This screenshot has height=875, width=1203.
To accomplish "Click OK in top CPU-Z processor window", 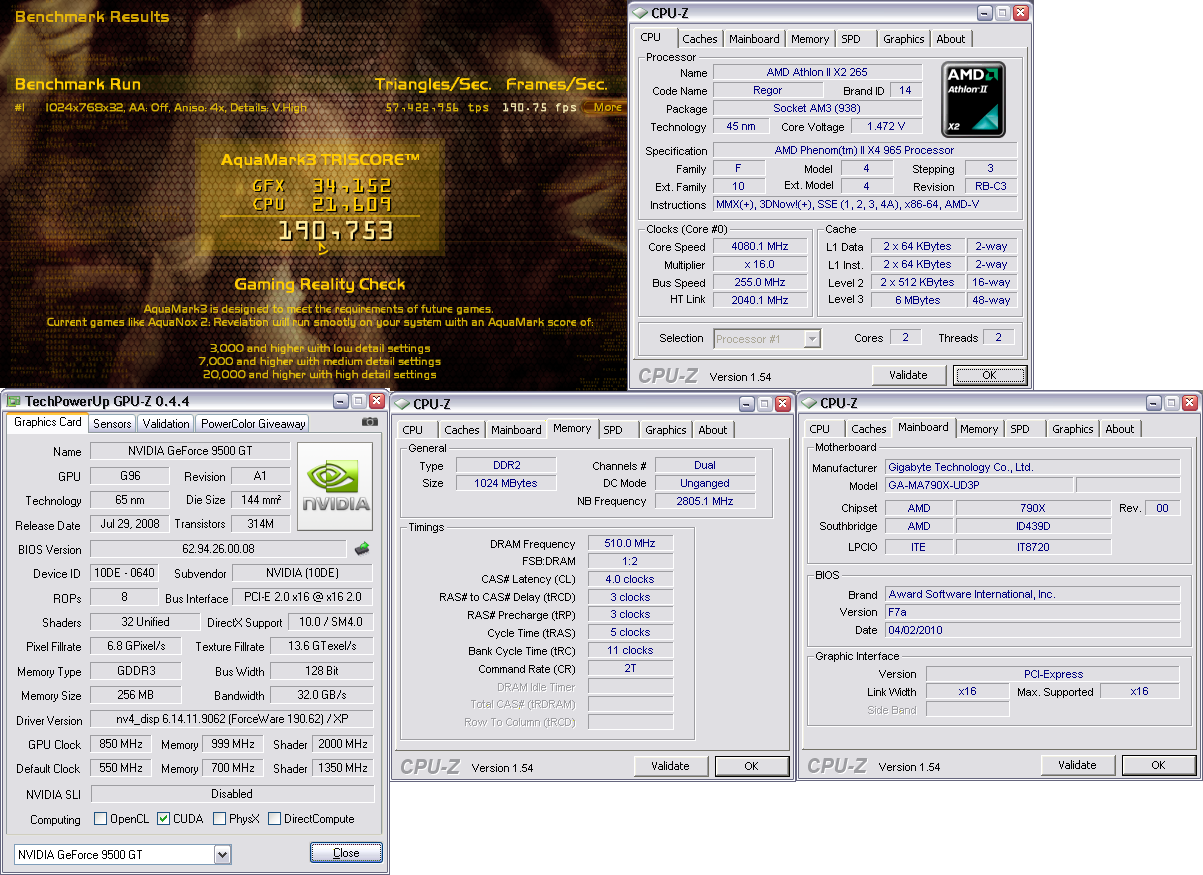I will tap(989, 375).
